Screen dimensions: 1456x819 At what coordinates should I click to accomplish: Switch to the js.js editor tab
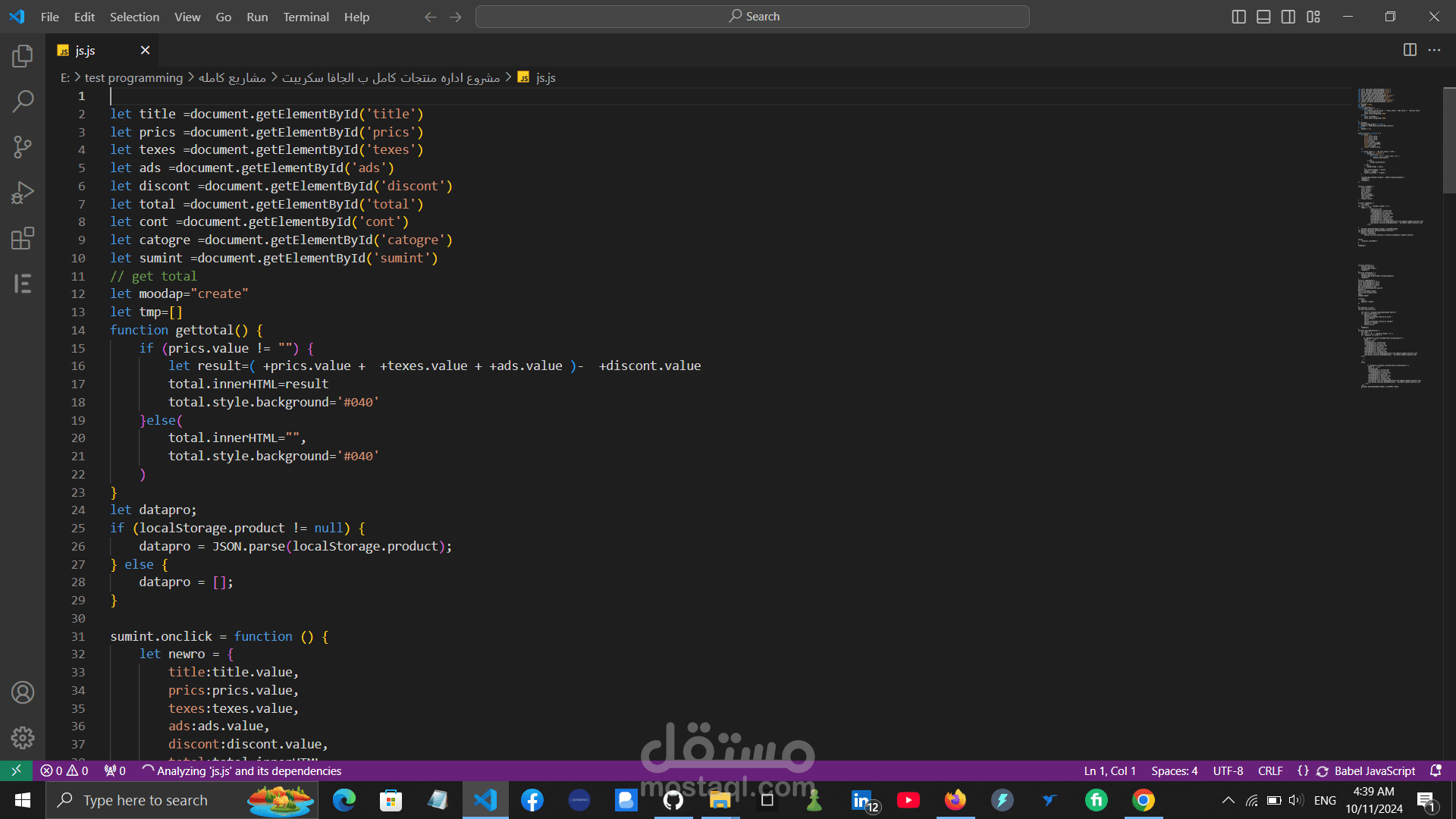click(x=86, y=50)
